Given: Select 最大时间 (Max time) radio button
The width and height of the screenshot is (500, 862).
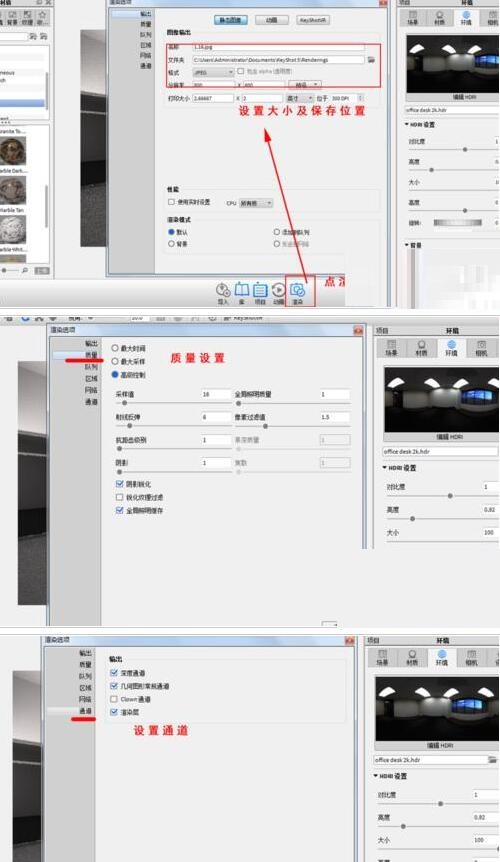Looking at the screenshot, I should click(x=115, y=348).
